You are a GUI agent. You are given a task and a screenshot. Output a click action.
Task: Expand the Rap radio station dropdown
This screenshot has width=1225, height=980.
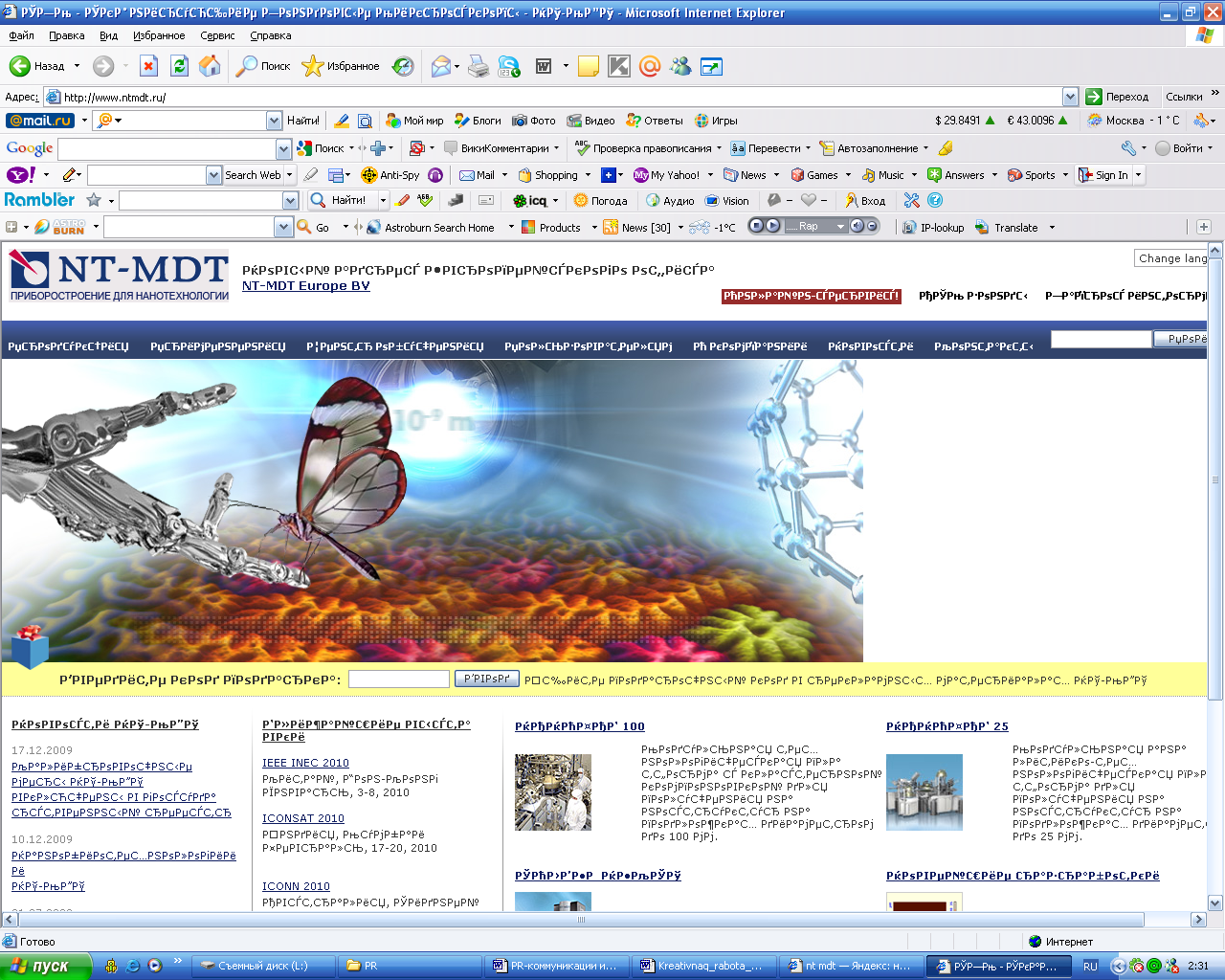pos(840,227)
